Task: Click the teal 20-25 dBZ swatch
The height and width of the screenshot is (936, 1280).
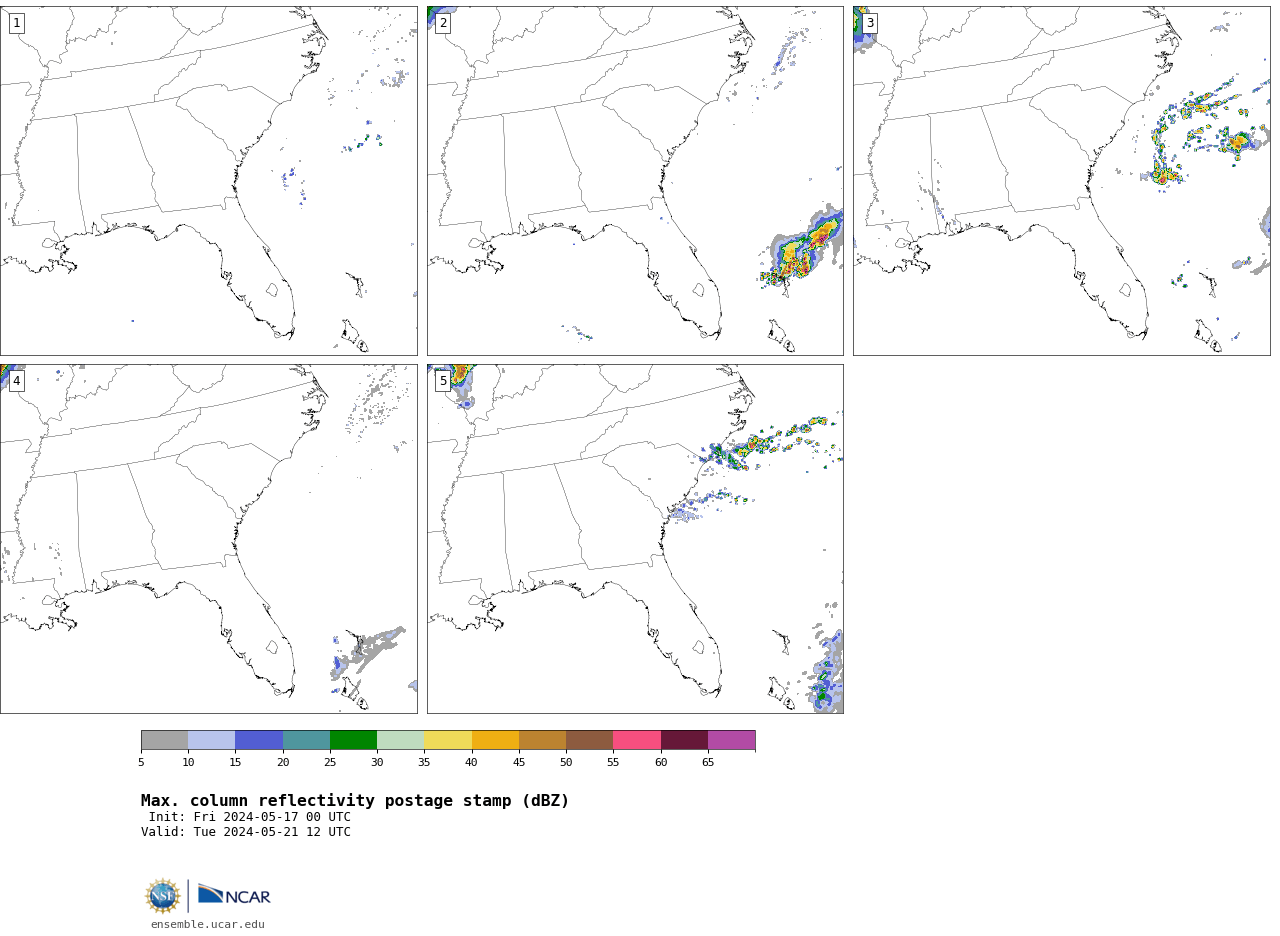Action: click(306, 740)
